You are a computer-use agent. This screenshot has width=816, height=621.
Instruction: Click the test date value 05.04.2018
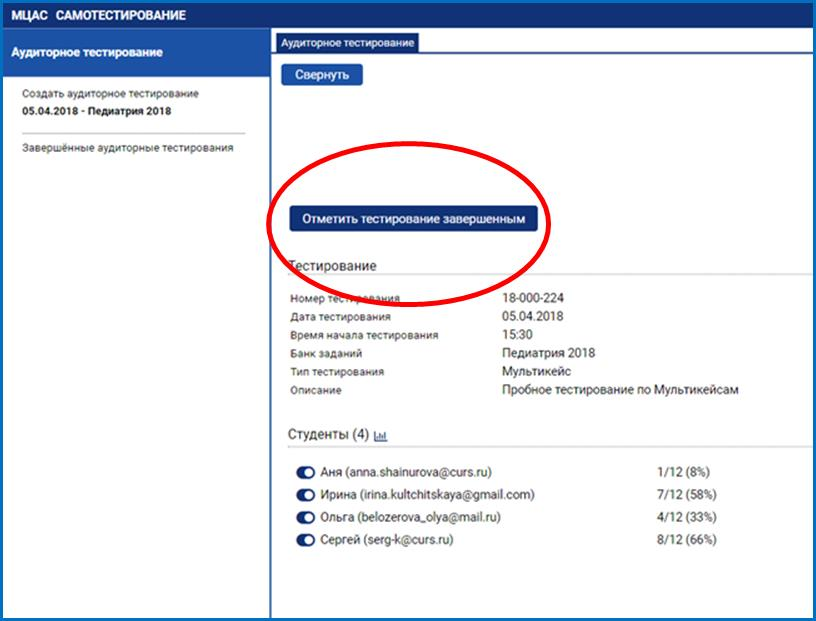coord(532,316)
